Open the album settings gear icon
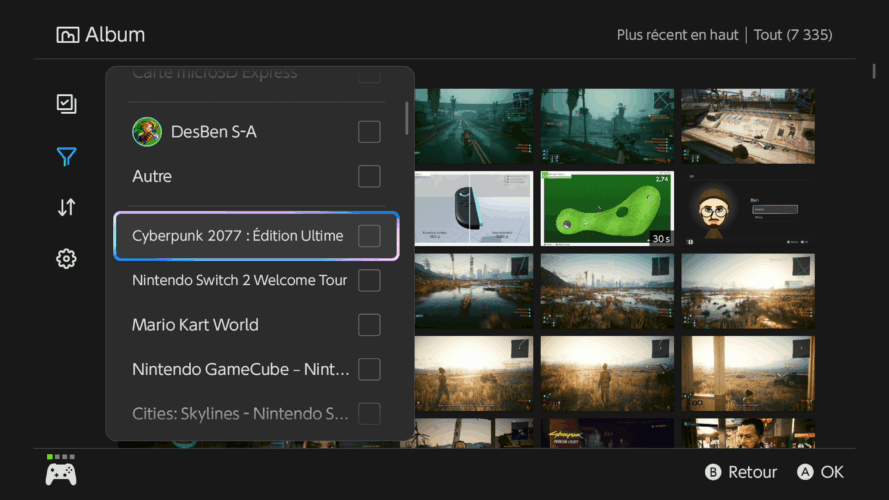 coord(66,259)
